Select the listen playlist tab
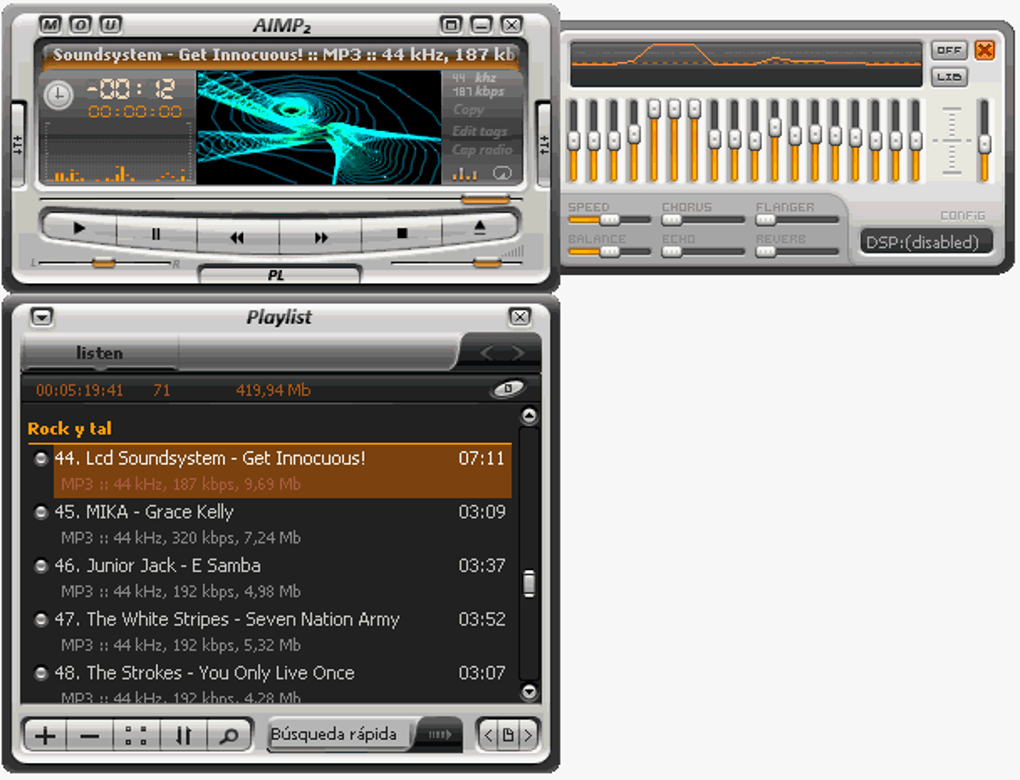This screenshot has width=1020, height=780. [100, 353]
